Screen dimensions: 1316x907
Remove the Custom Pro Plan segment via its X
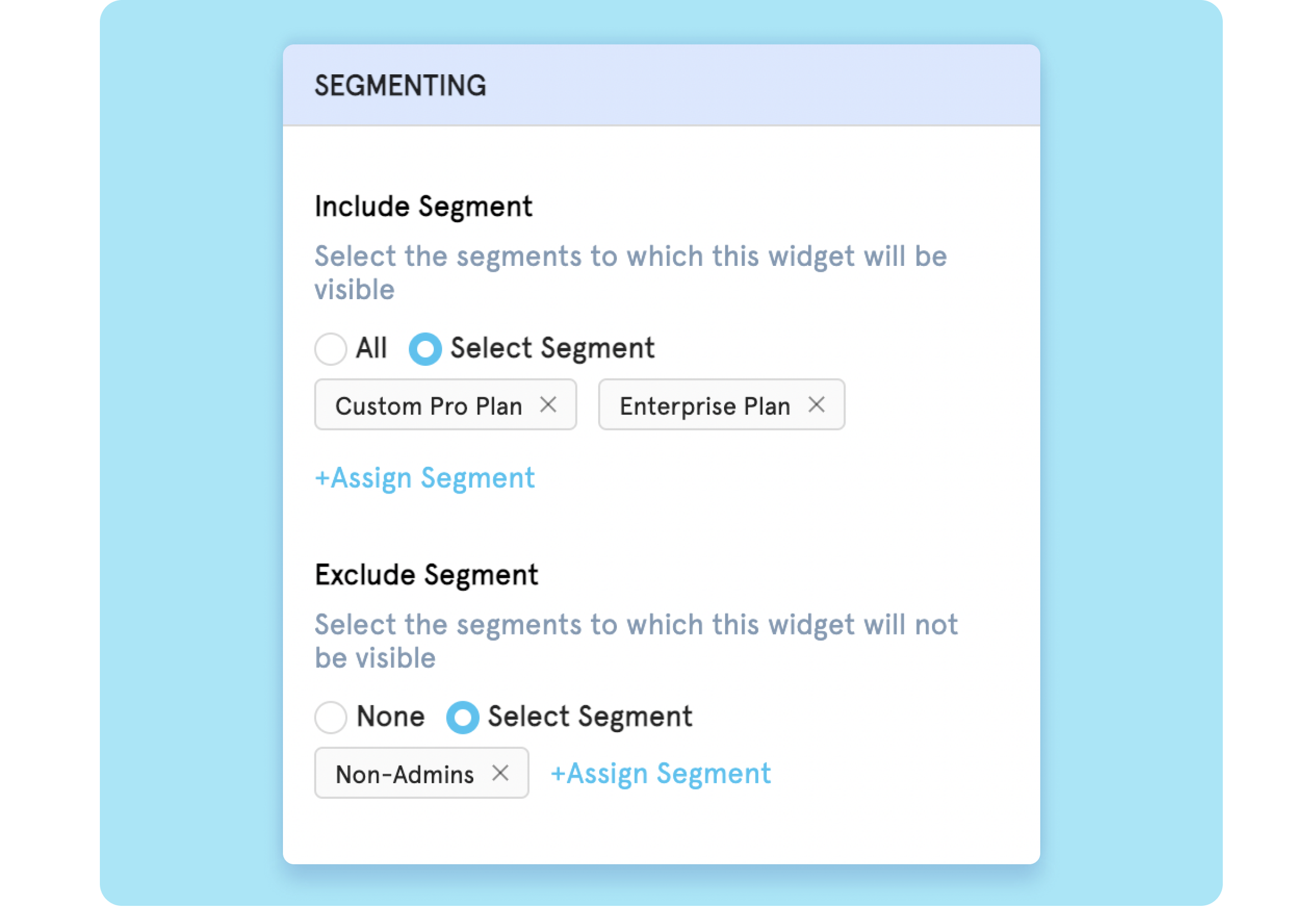[x=549, y=405]
